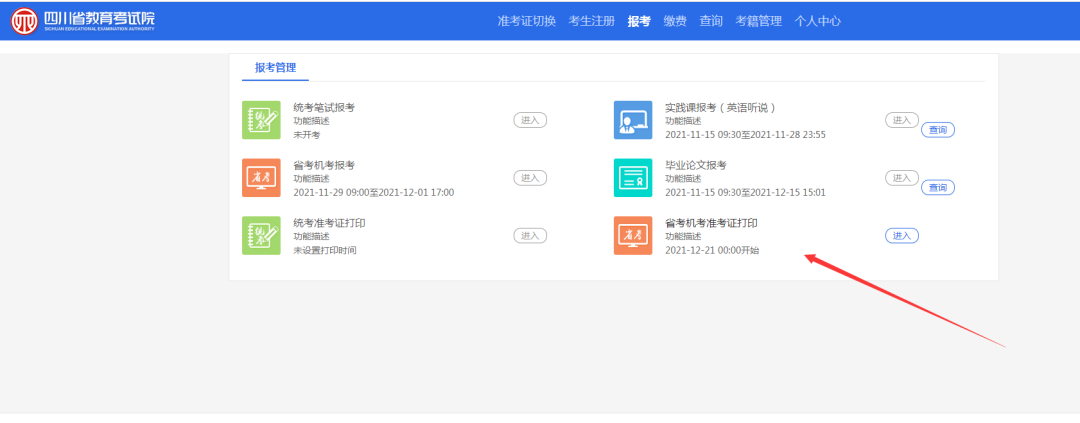The height and width of the screenshot is (423, 1080).
Task: Click the green 统考笔试报考 icon
Action: 261,120
